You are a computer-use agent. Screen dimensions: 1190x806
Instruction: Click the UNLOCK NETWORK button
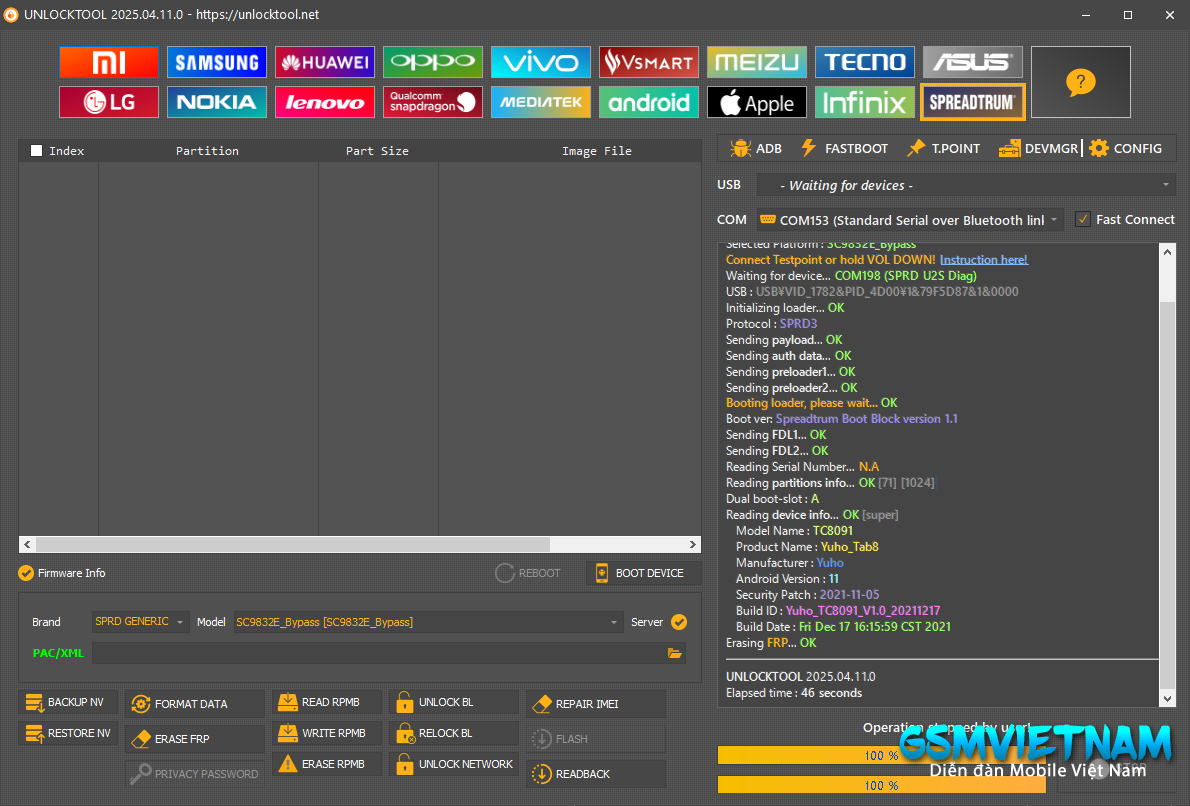(454, 764)
